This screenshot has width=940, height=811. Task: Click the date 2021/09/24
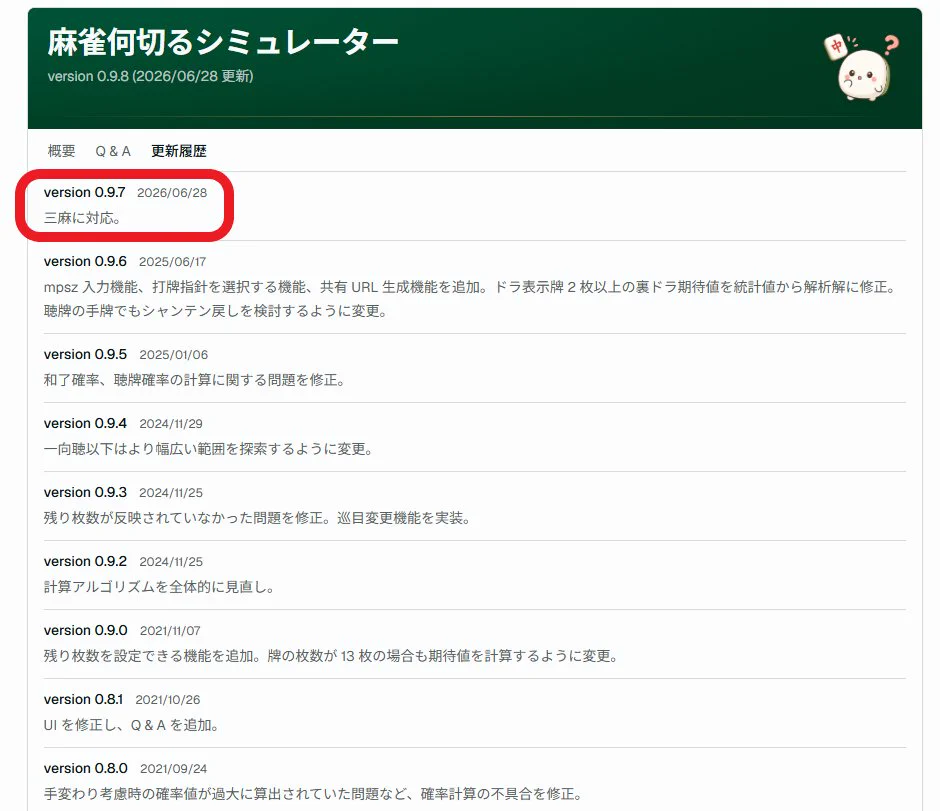(174, 768)
